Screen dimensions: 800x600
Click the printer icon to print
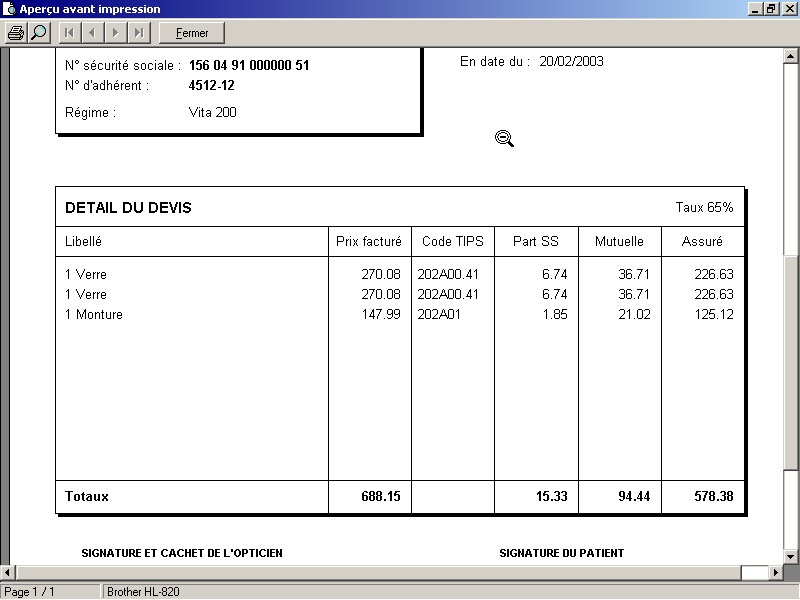[x=16, y=33]
